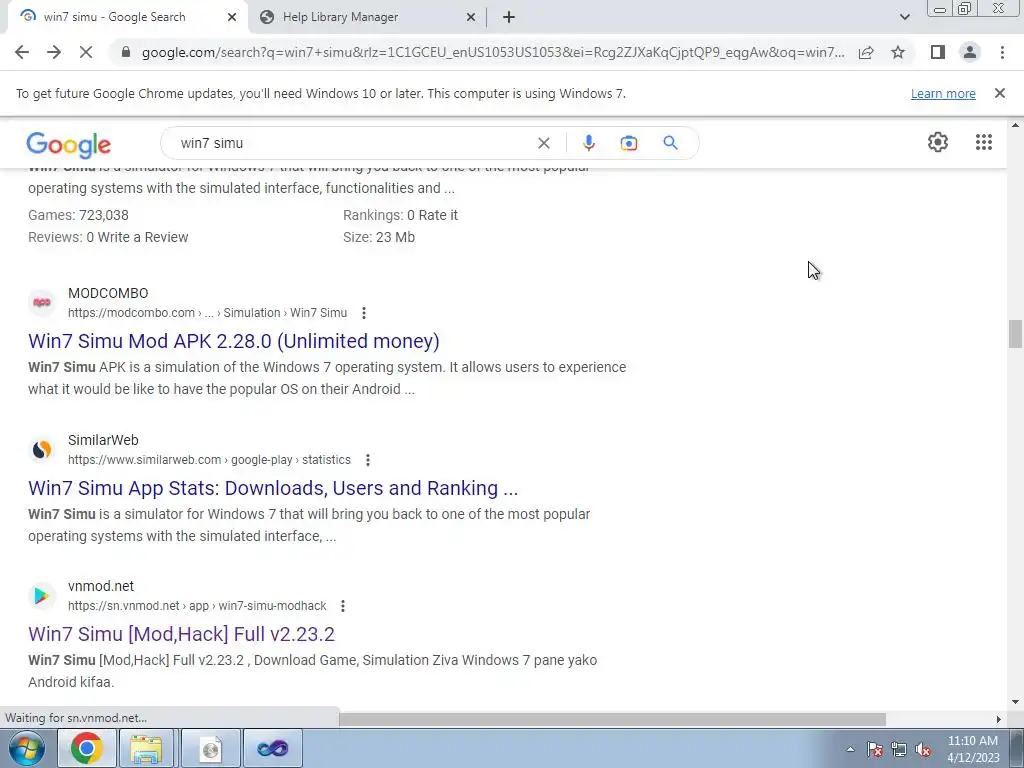The image size is (1024, 768).
Task: Click the 'Games: 723,038' text
Action: click(x=78, y=215)
